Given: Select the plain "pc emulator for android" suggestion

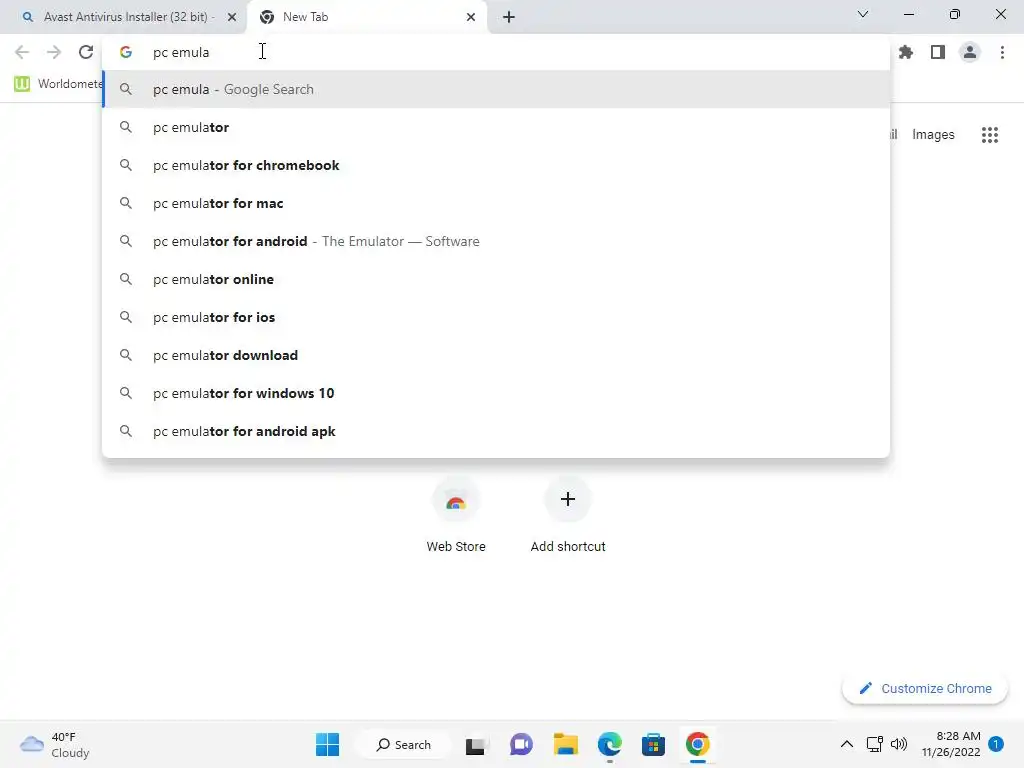Looking at the screenshot, I should [x=496, y=241].
